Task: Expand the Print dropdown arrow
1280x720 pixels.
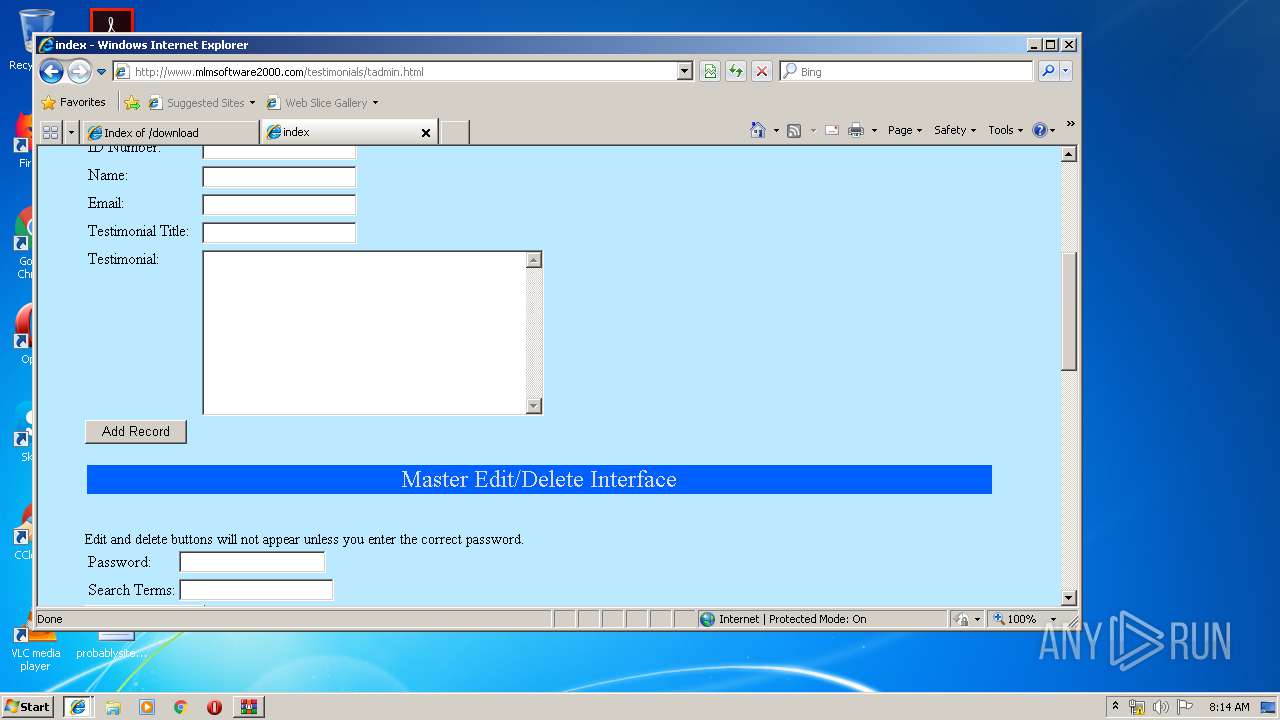Action: click(874, 130)
